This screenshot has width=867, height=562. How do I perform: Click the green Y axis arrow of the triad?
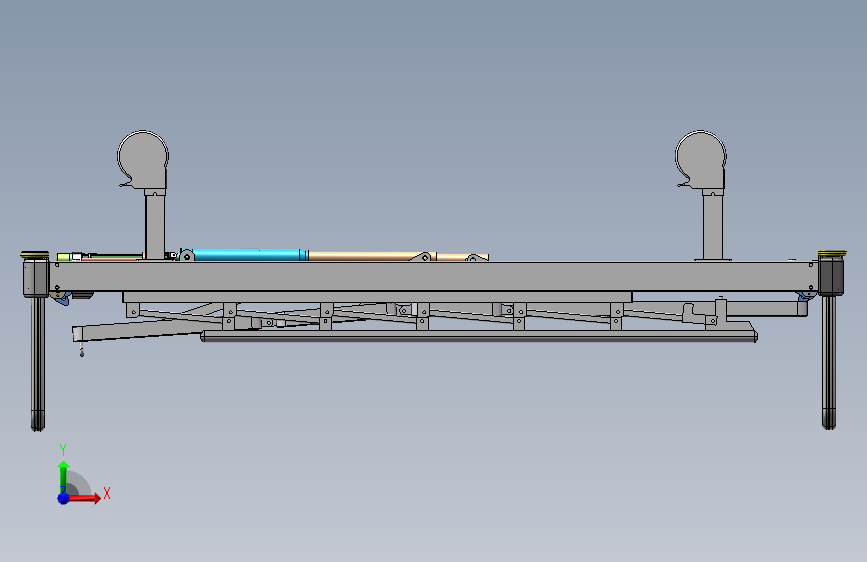pos(64,476)
